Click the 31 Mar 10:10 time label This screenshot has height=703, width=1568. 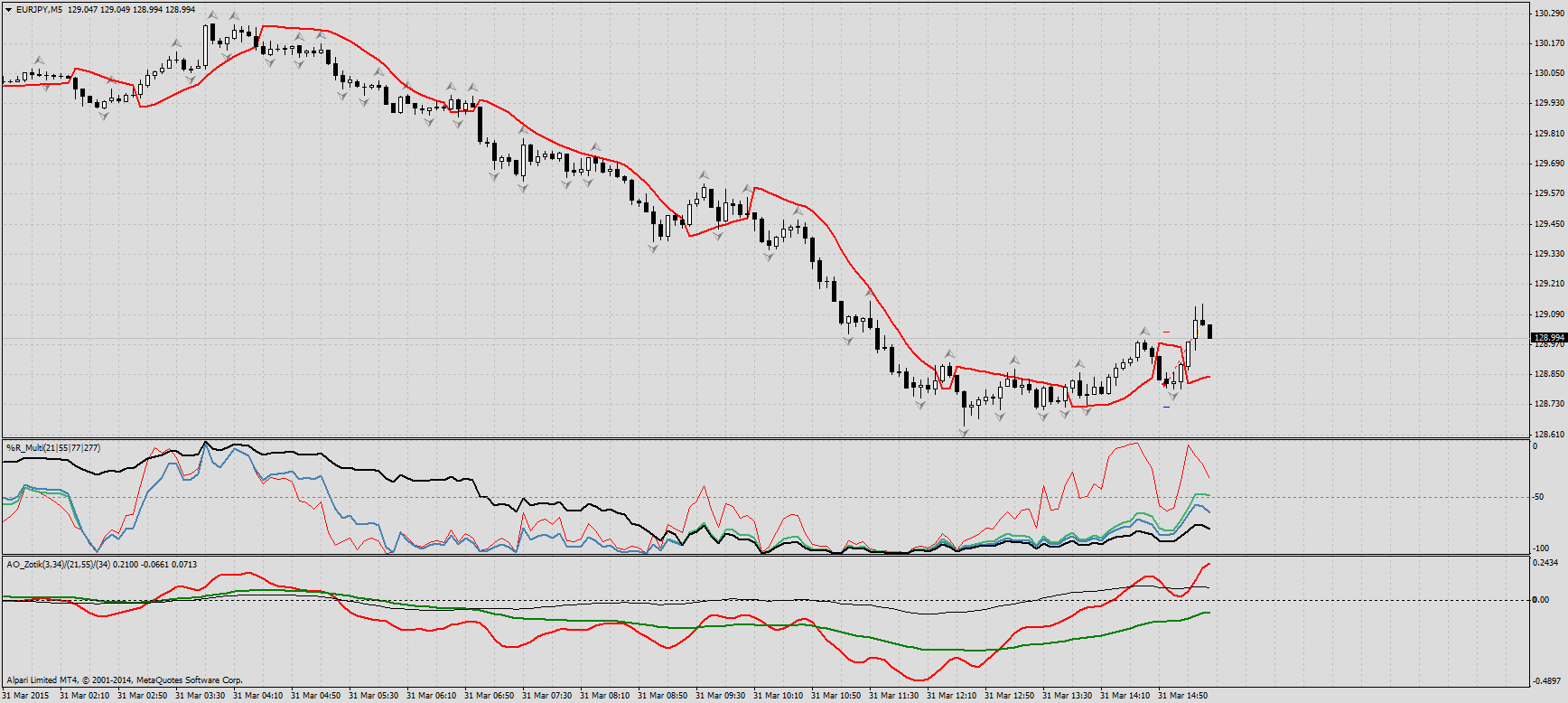pyautogui.click(x=779, y=696)
